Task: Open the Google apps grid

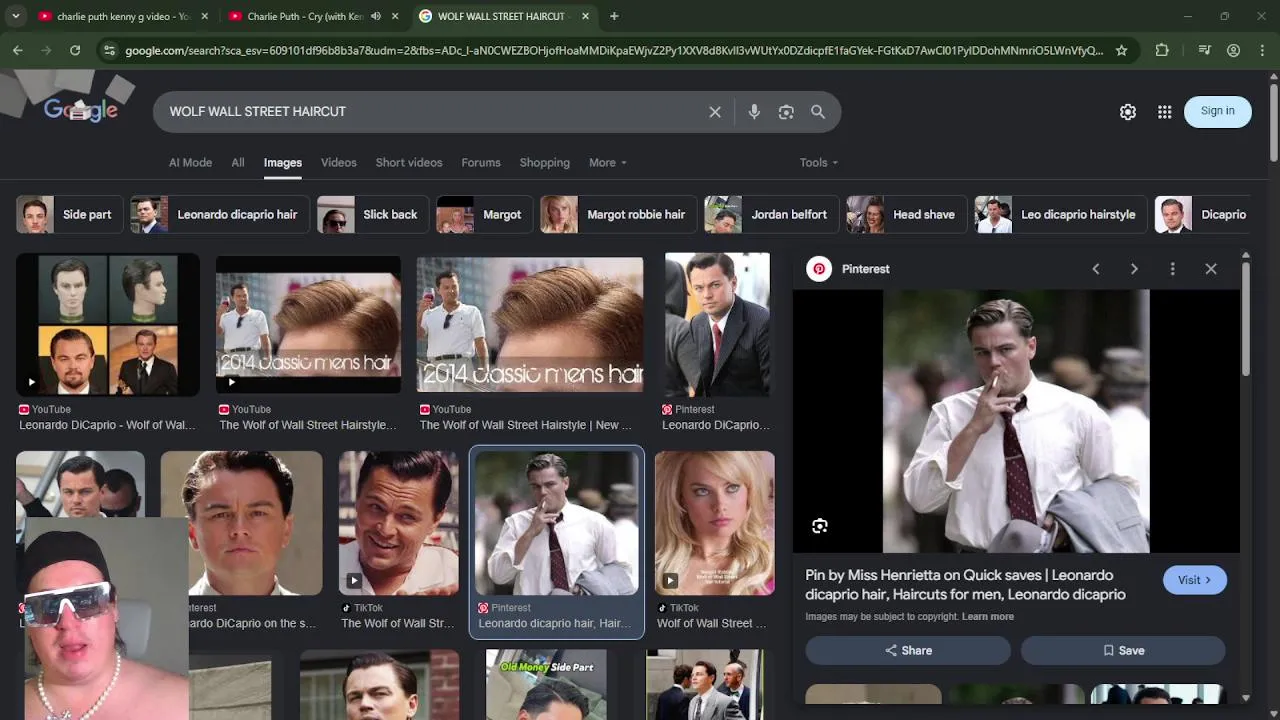Action: [x=1165, y=112]
